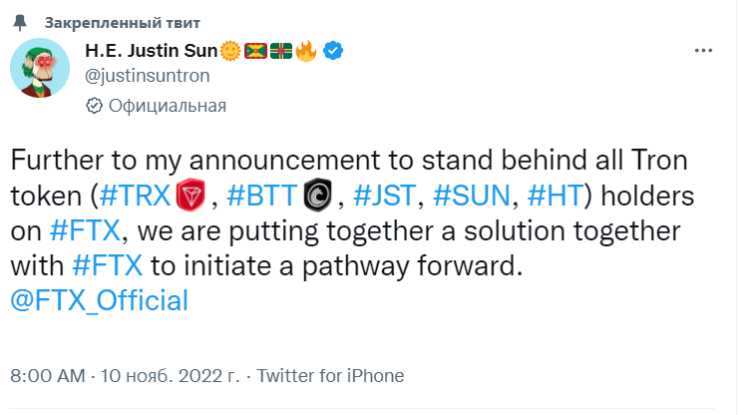Open the #SUN hashtag
Viewport: 756px width, 415px height.
tap(471, 196)
